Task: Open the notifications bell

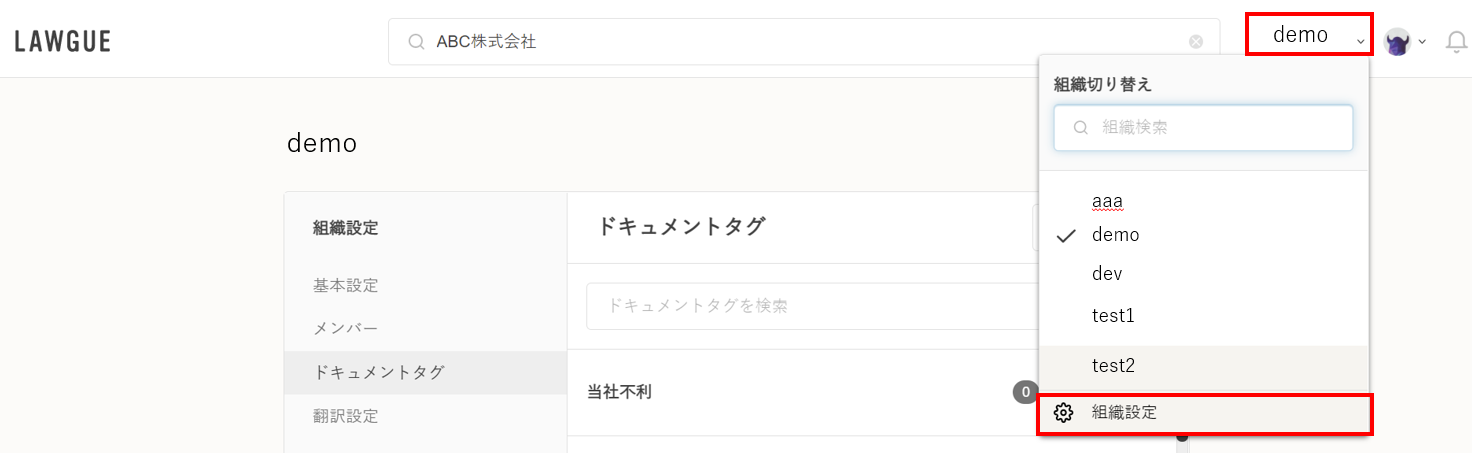Action: pos(1457,42)
